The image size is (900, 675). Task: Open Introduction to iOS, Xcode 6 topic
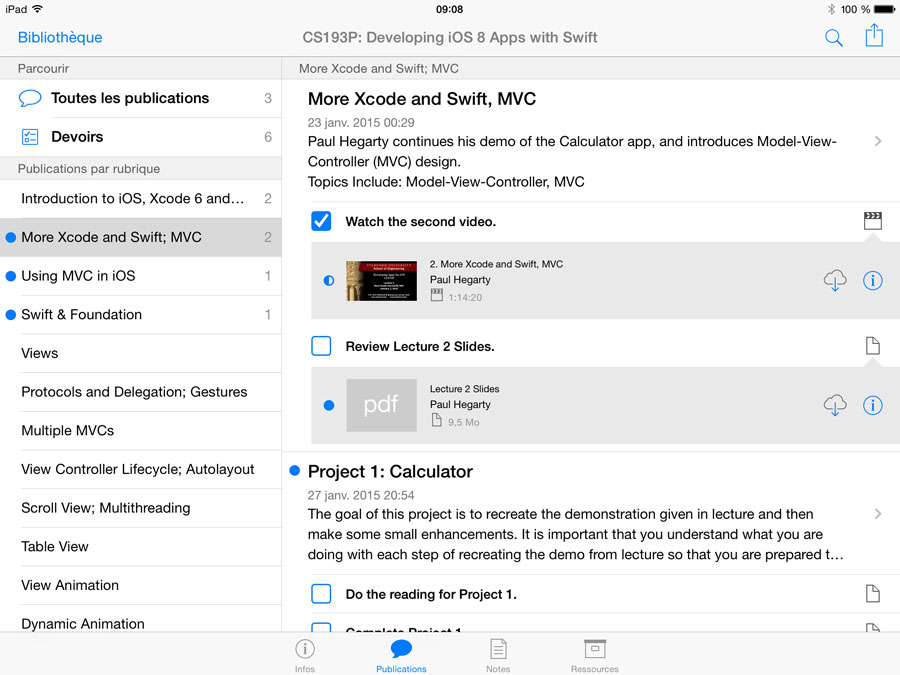click(141, 199)
